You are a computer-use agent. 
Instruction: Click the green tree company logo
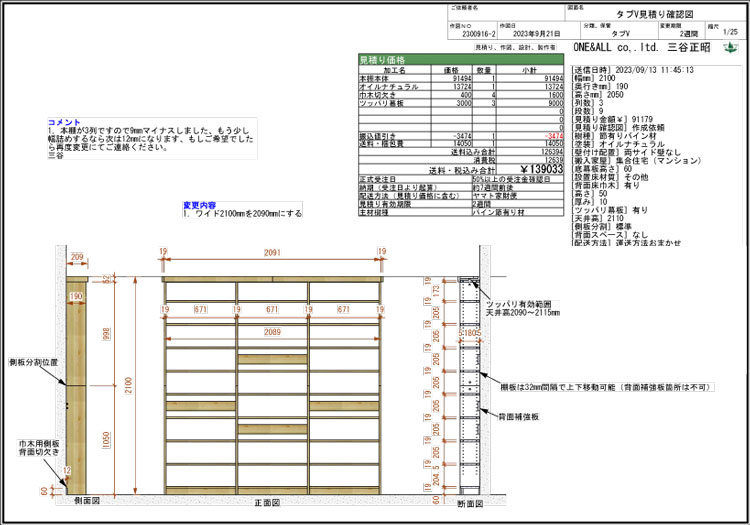(x=730, y=47)
